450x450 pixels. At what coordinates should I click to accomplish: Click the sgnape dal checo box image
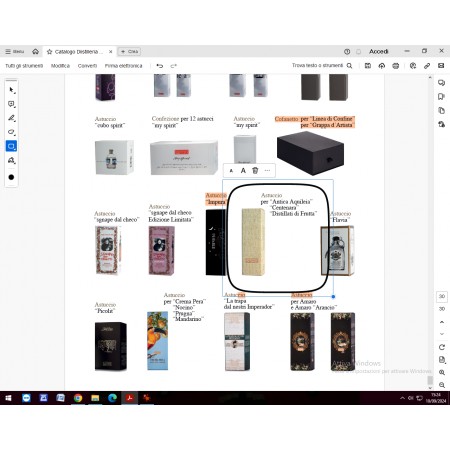108,250
